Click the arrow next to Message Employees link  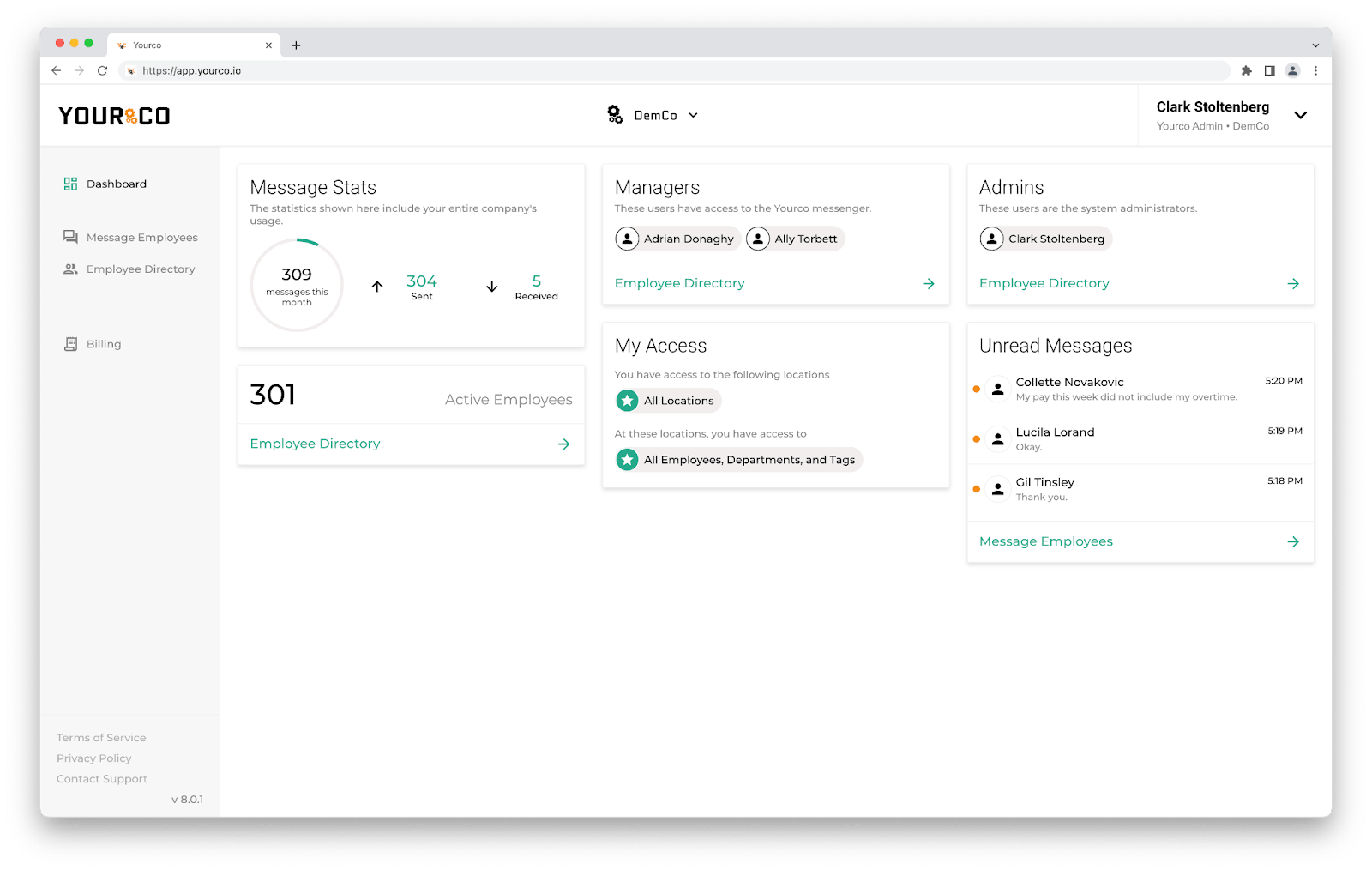[1293, 541]
